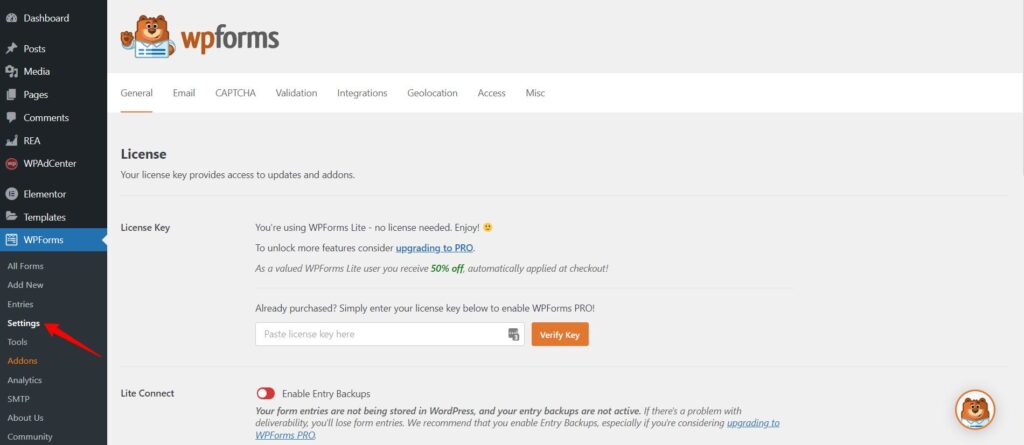Open the Comments menu label

click(x=46, y=118)
